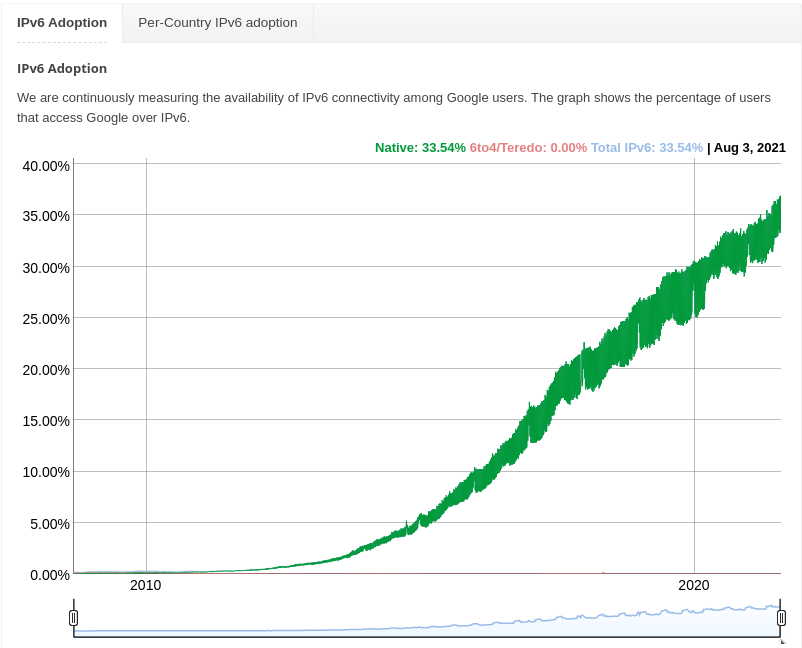Click the left range slider handle

click(73, 618)
